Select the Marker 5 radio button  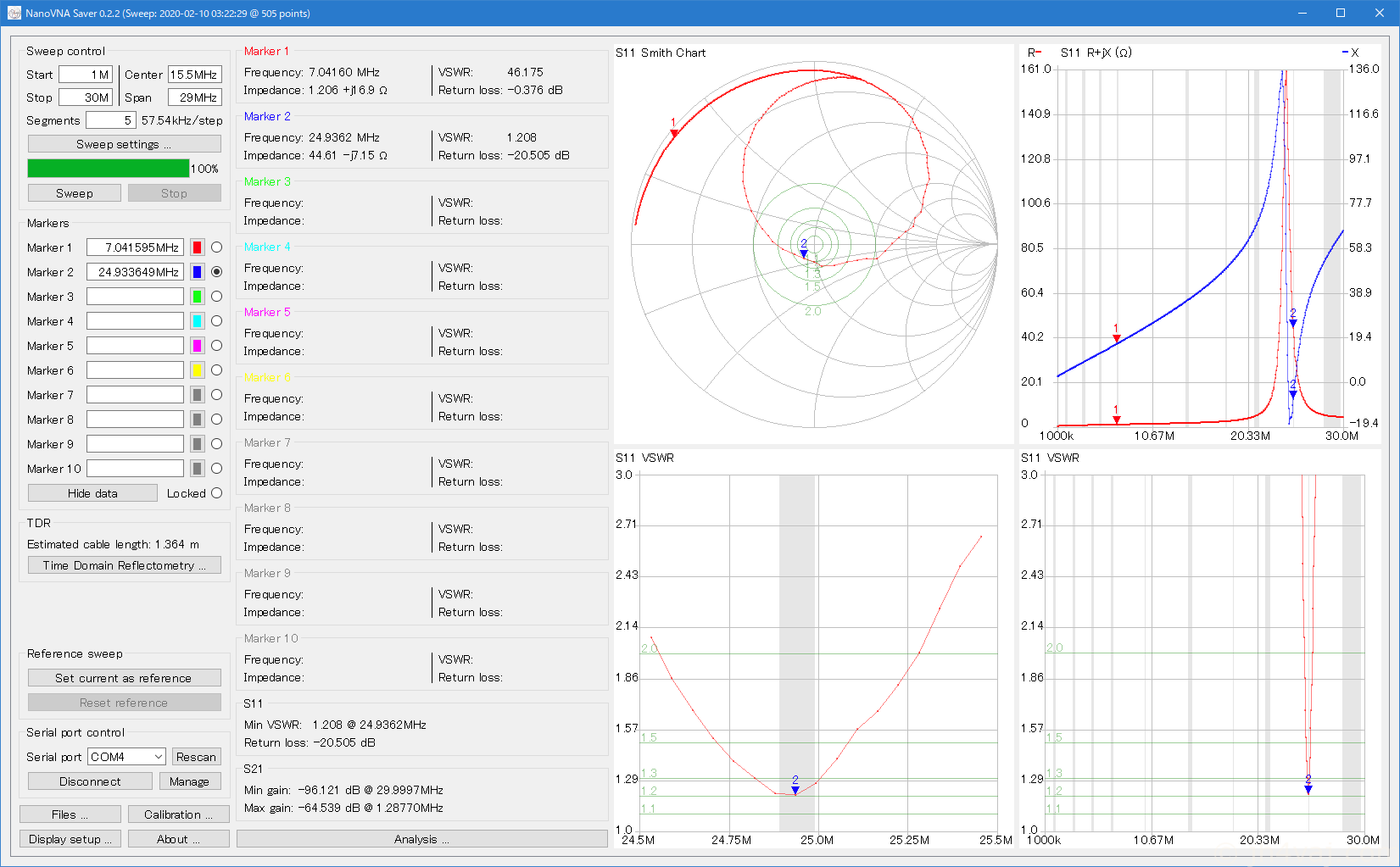tap(217, 346)
